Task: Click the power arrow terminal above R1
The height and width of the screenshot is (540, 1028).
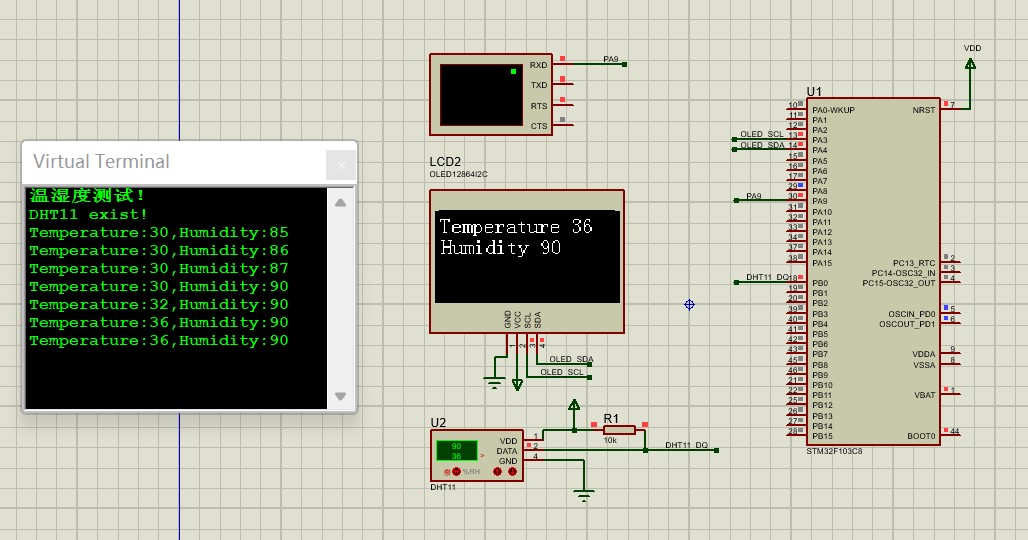Action: pyautogui.click(x=574, y=405)
